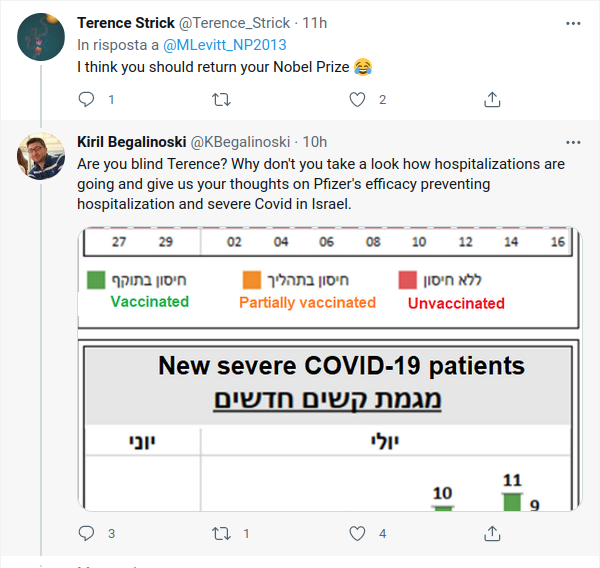The width and height of the screenshot is (600, 568).
Task: Like Terence Strick's Nobel Prize tweet
Action: (x=358, y=99)
